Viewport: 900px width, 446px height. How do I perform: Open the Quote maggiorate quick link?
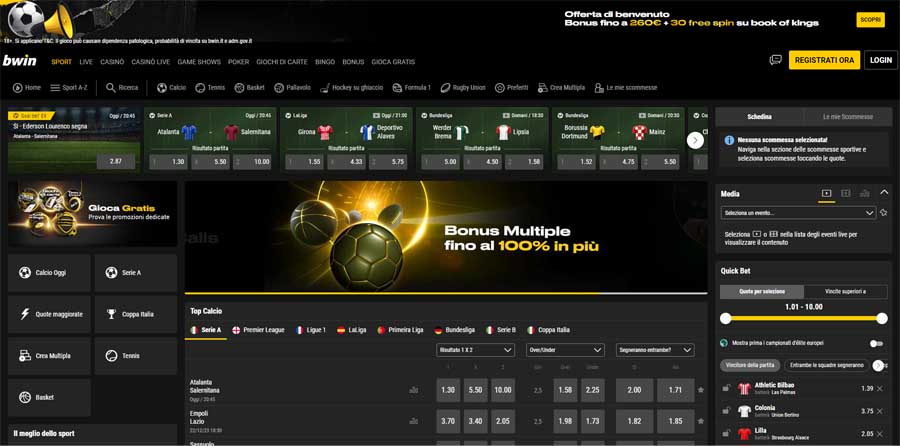click(x=49, y=315)
